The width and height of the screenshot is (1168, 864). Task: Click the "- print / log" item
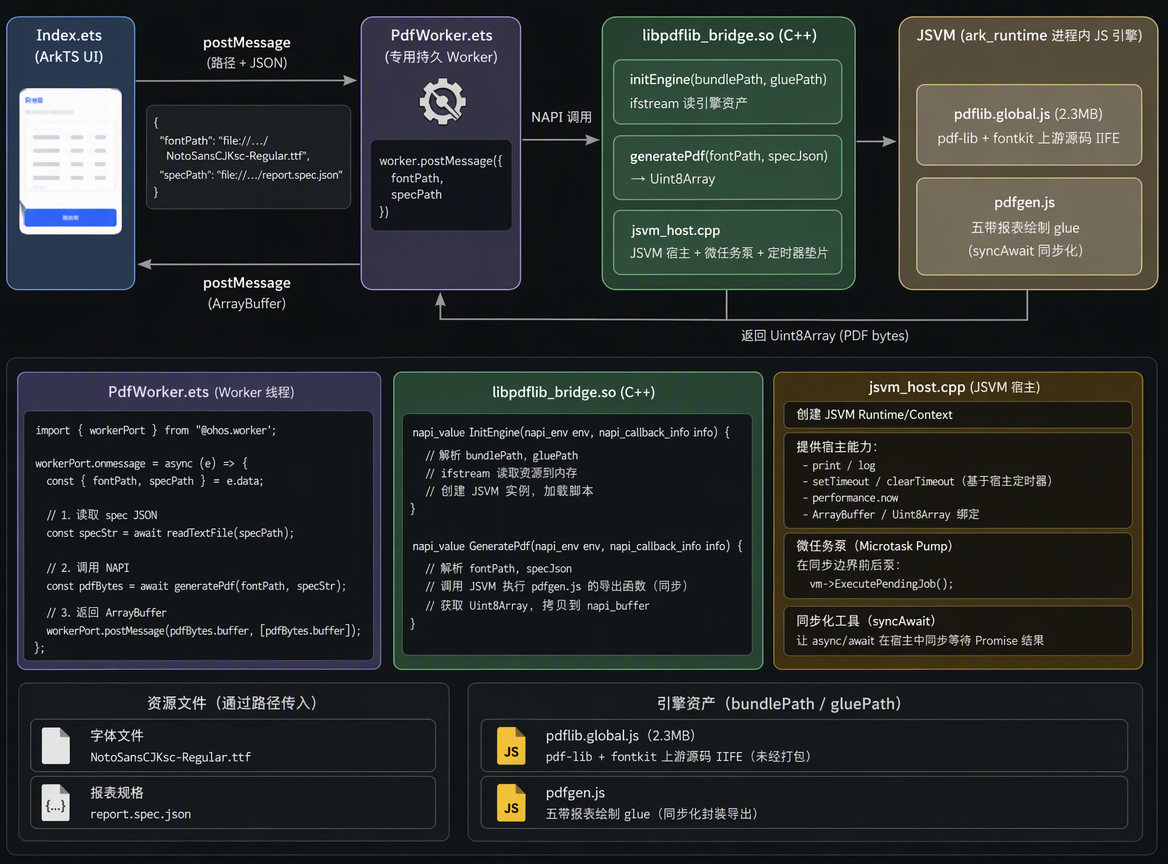pos(839,466)
